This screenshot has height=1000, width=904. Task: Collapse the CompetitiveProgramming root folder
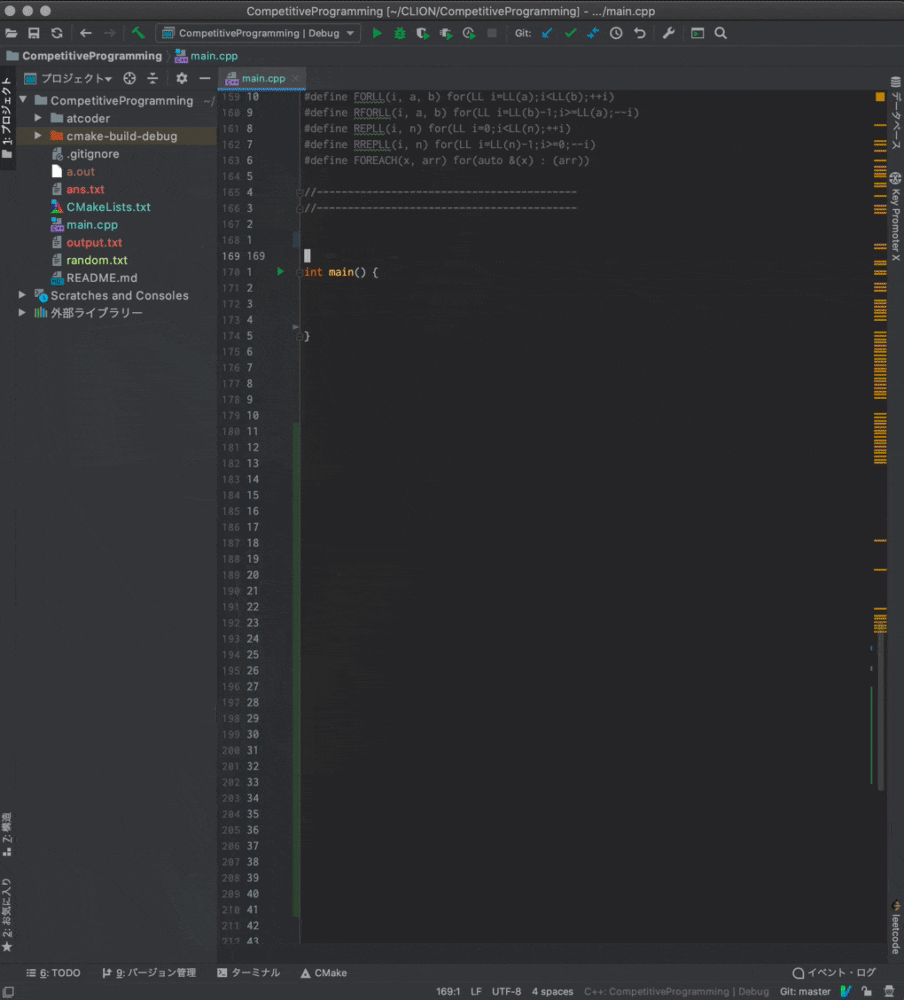coord(23,100)
